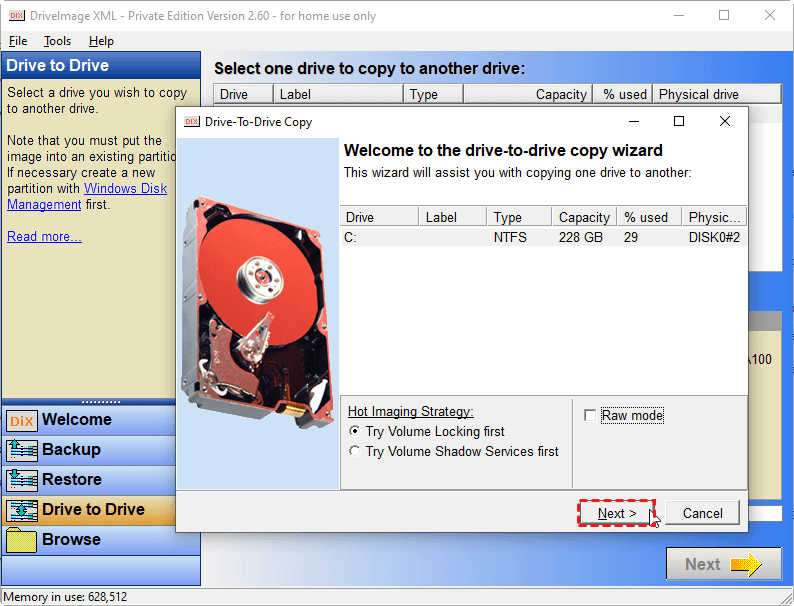794x606 pixels.
Task: Select Try Volume Shadow Services first
Action: [x=355, y=451]
